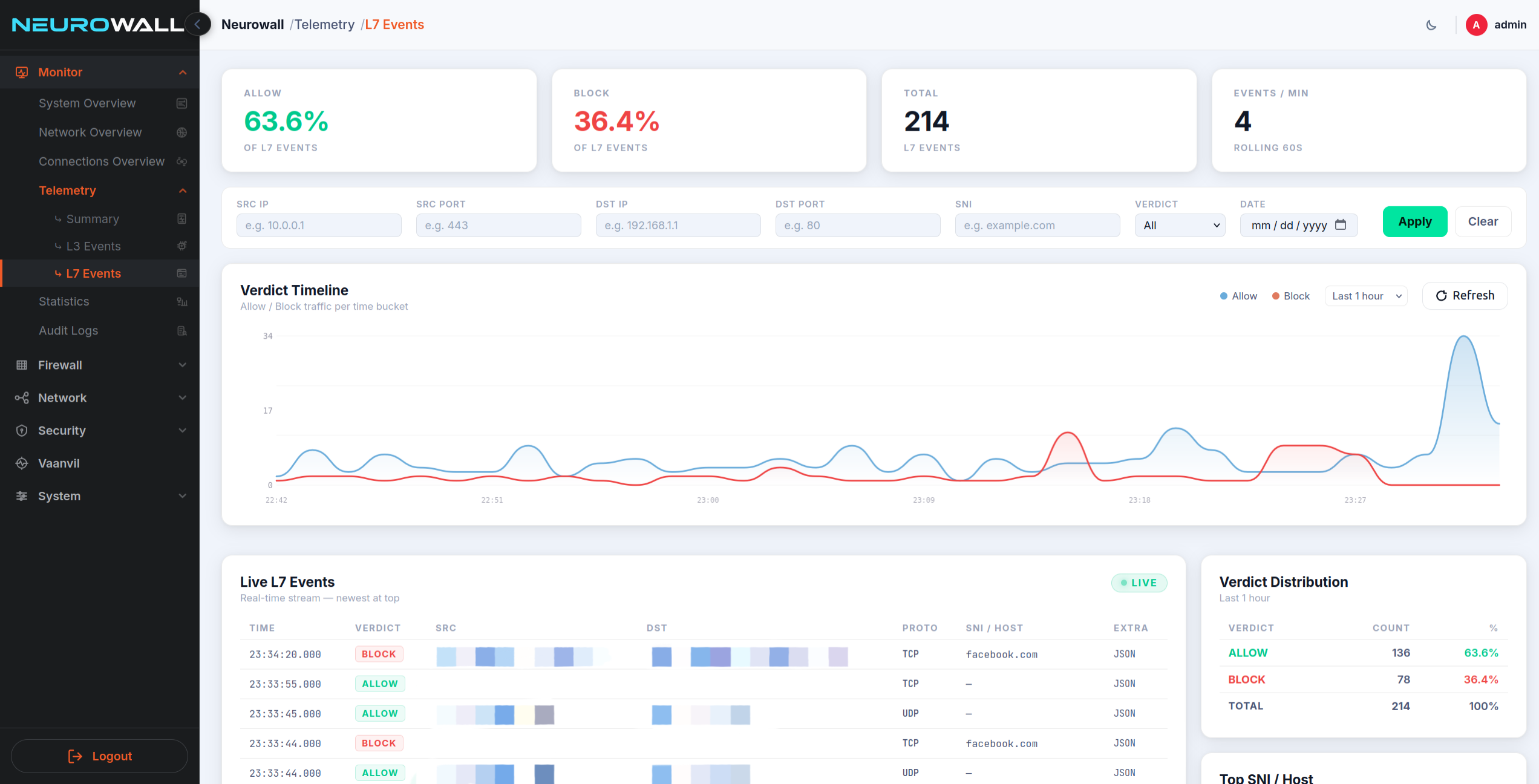Open Connections Overview page
This screenshot has width=1539, height=784.
coord(102,162)
